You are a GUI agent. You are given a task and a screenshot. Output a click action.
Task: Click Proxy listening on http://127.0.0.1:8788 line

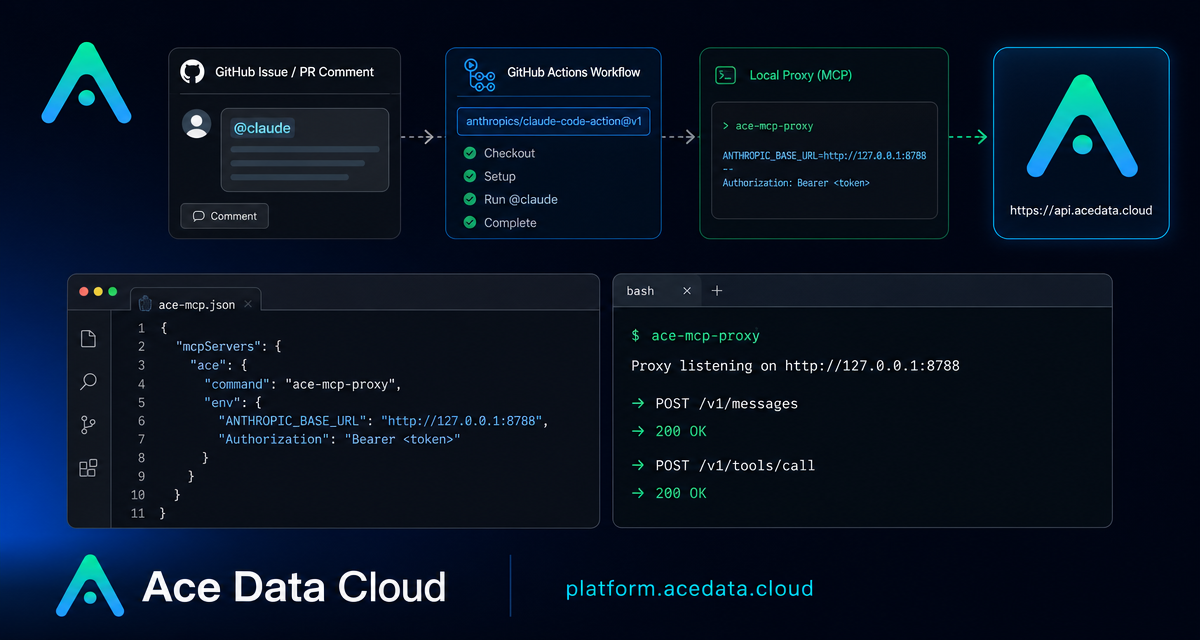[x=795, y=366]
